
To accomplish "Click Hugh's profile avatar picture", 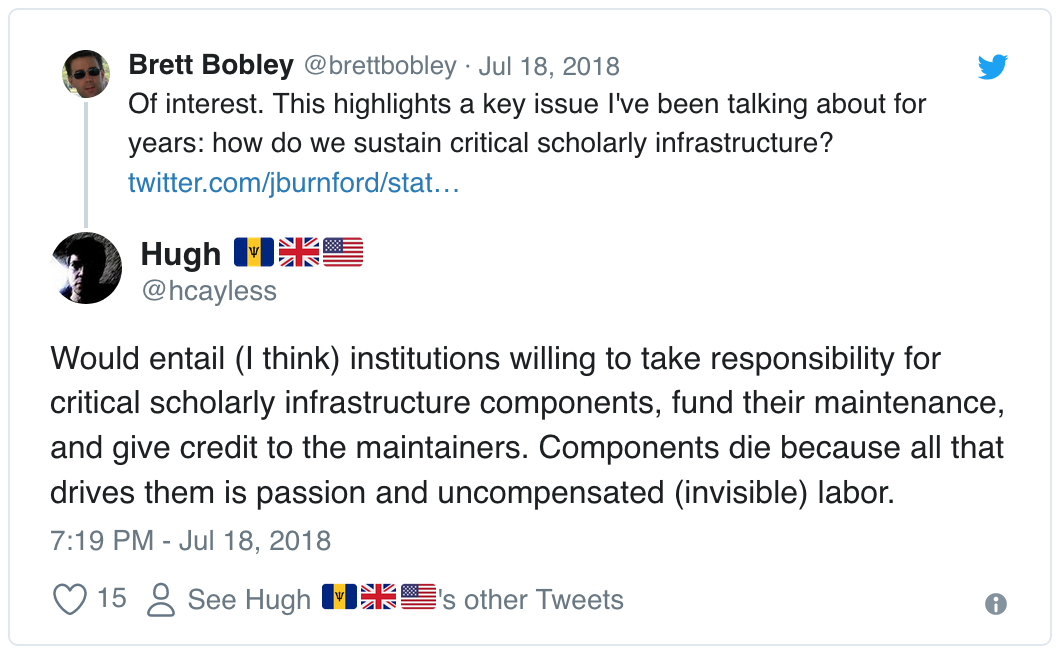I will [86, 268].
